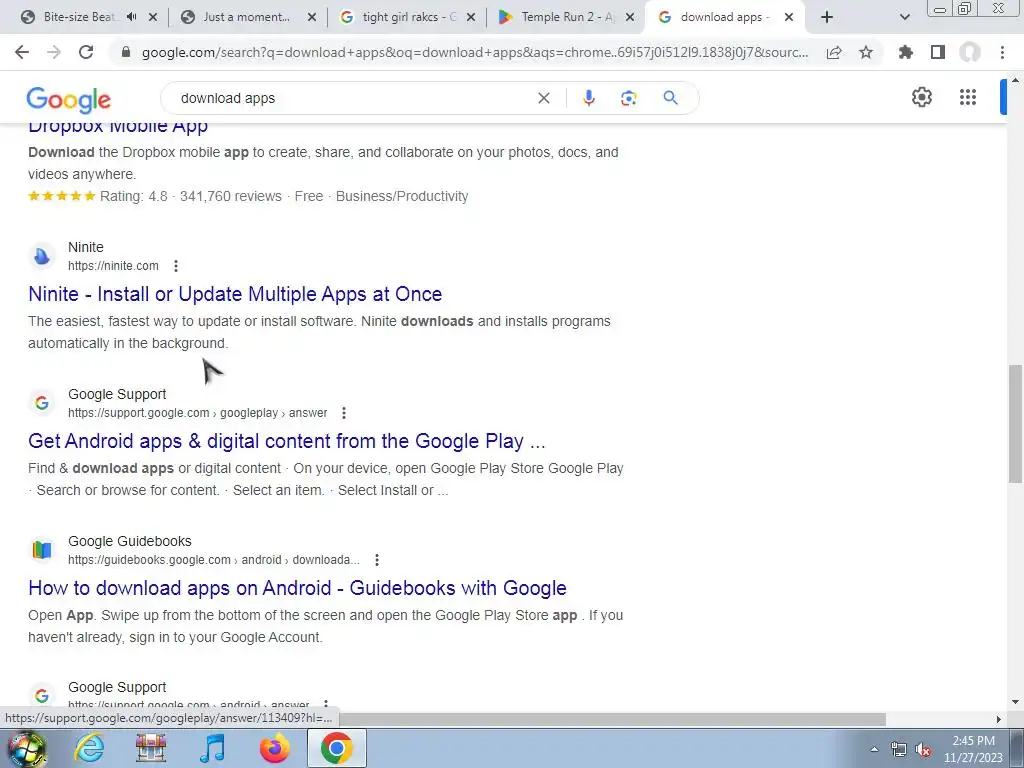
Task: Switch to the Just a moment tab
Action: (x=246, y=17)
